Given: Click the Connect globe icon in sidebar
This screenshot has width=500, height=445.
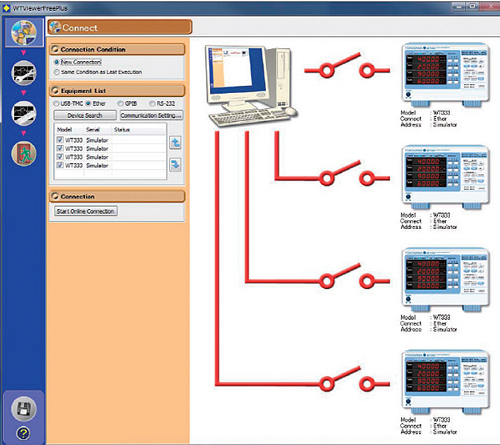Looking at the screenshot, I should pyautogui.click(x=23, y=32).
